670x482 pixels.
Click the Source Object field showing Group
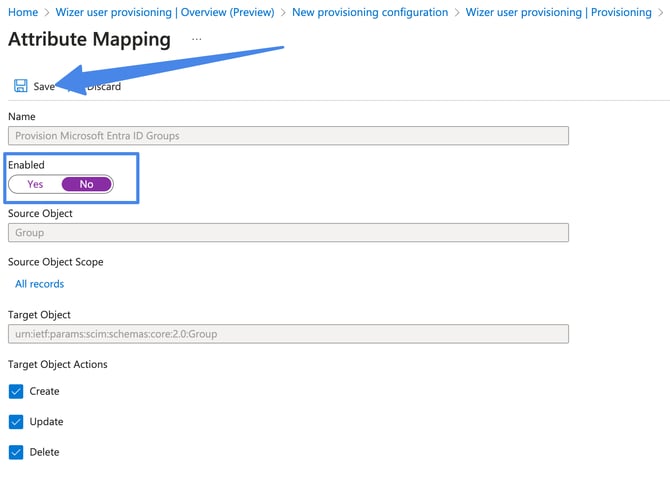[x=288, y=233]
